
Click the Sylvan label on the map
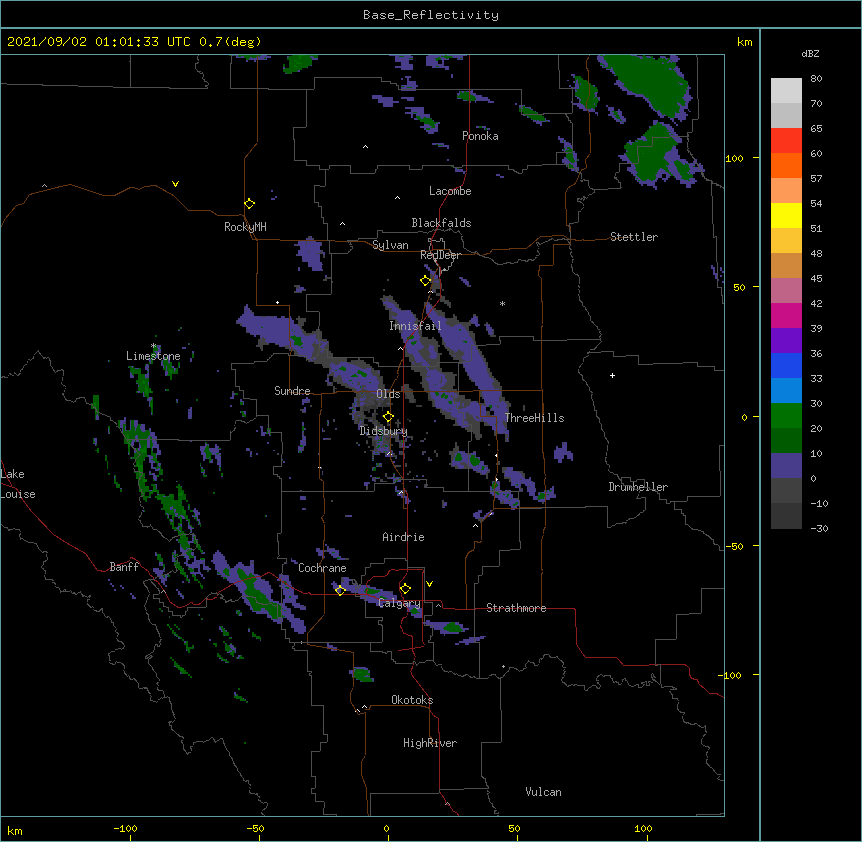(390, 245)
